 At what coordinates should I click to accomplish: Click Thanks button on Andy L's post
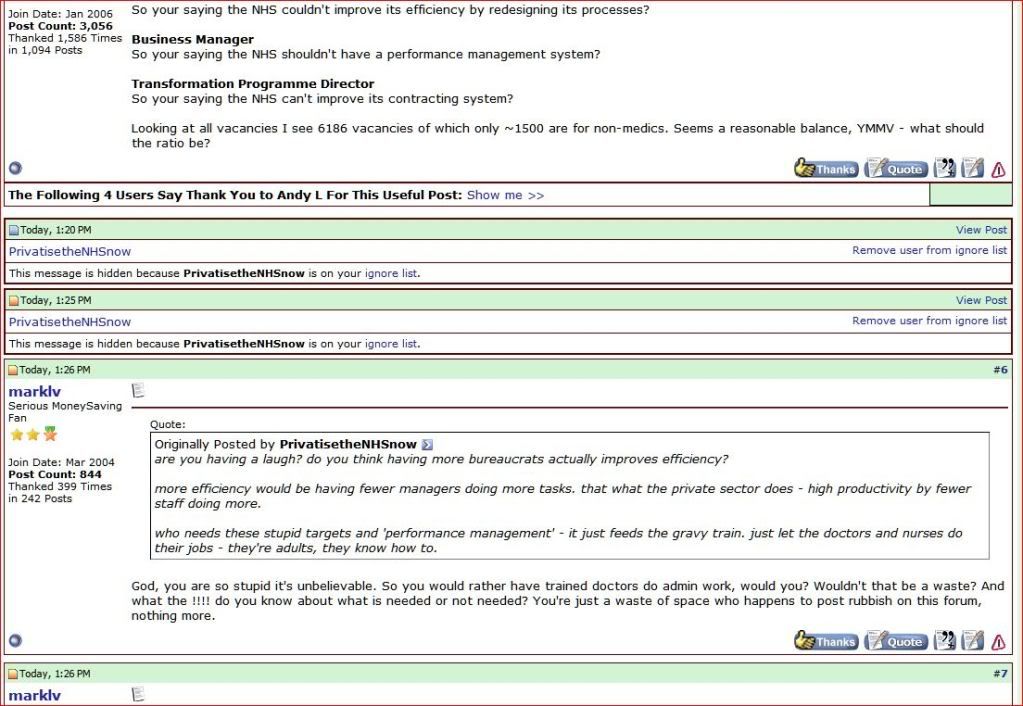point(825,169)
